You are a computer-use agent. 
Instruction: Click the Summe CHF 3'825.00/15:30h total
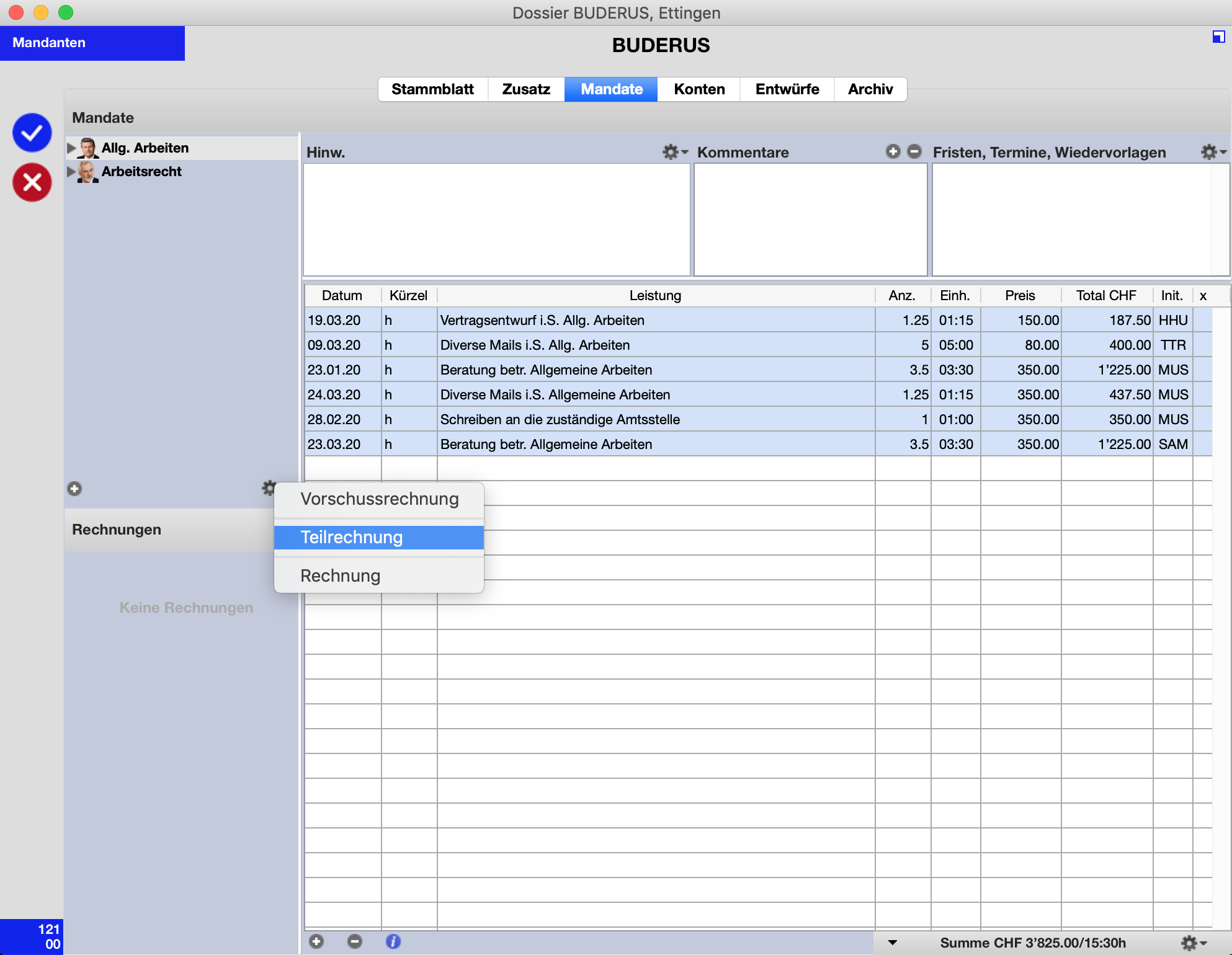(1033, 943)
